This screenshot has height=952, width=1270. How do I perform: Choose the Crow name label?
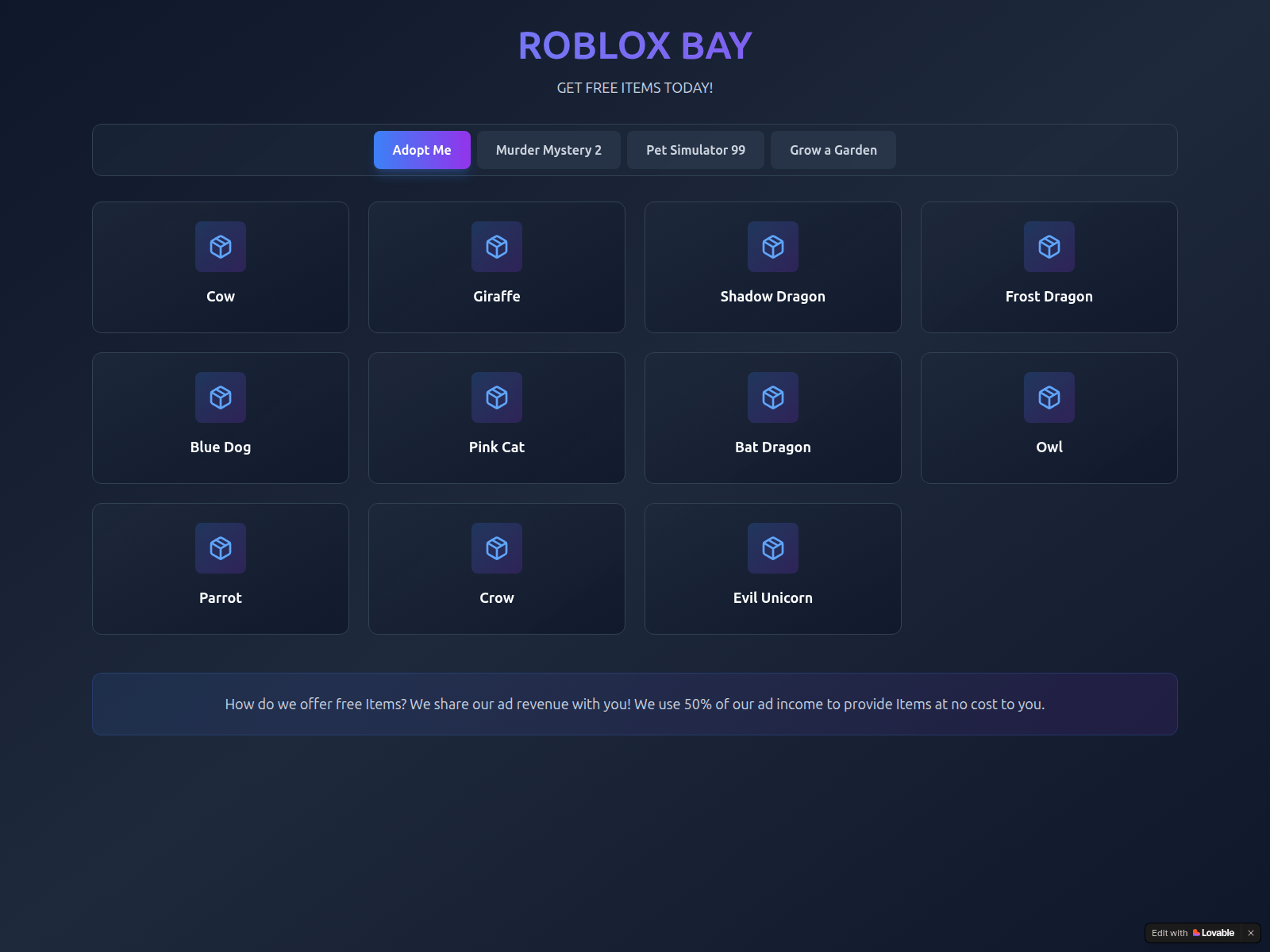(497, 598)
